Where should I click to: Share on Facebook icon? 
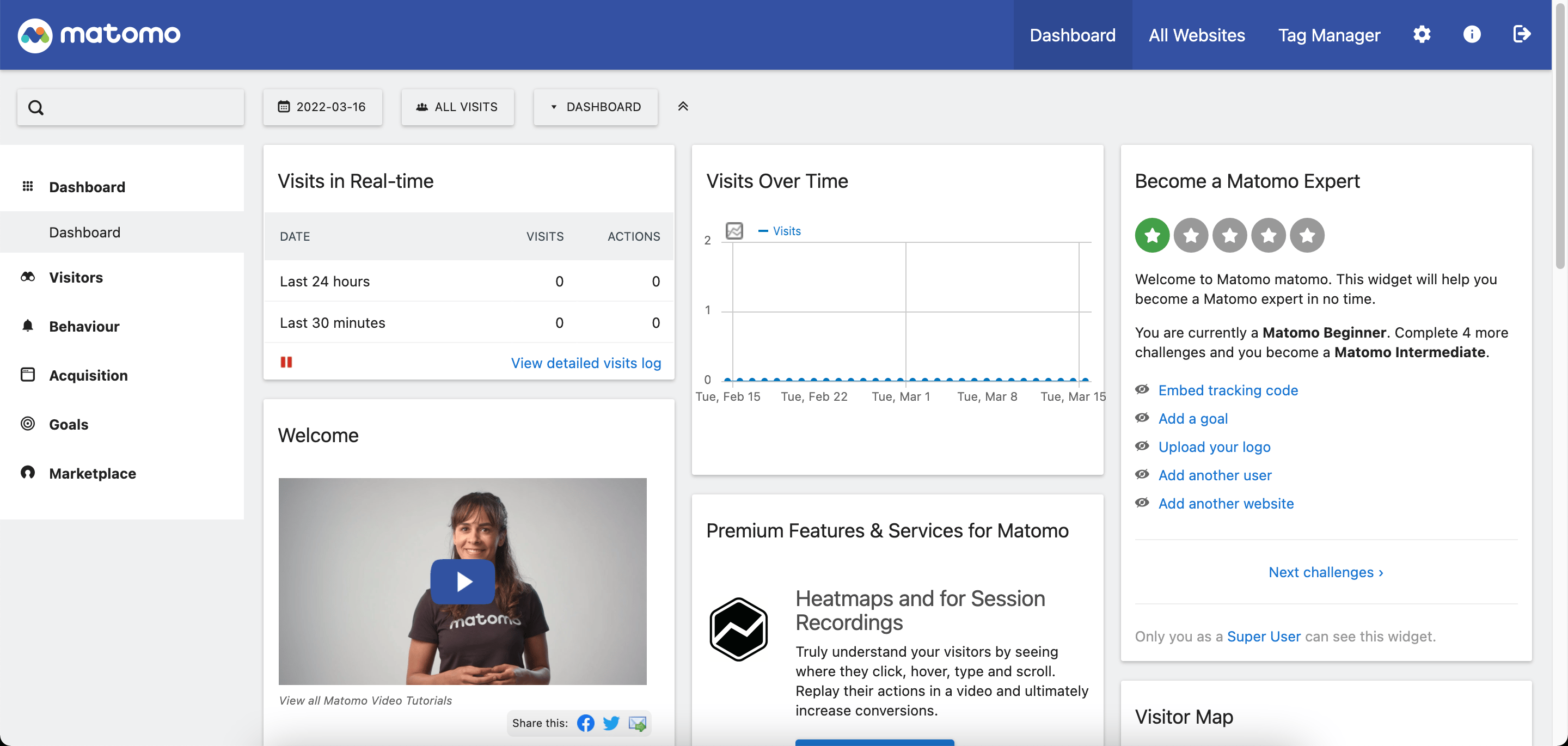coord(586,724)
